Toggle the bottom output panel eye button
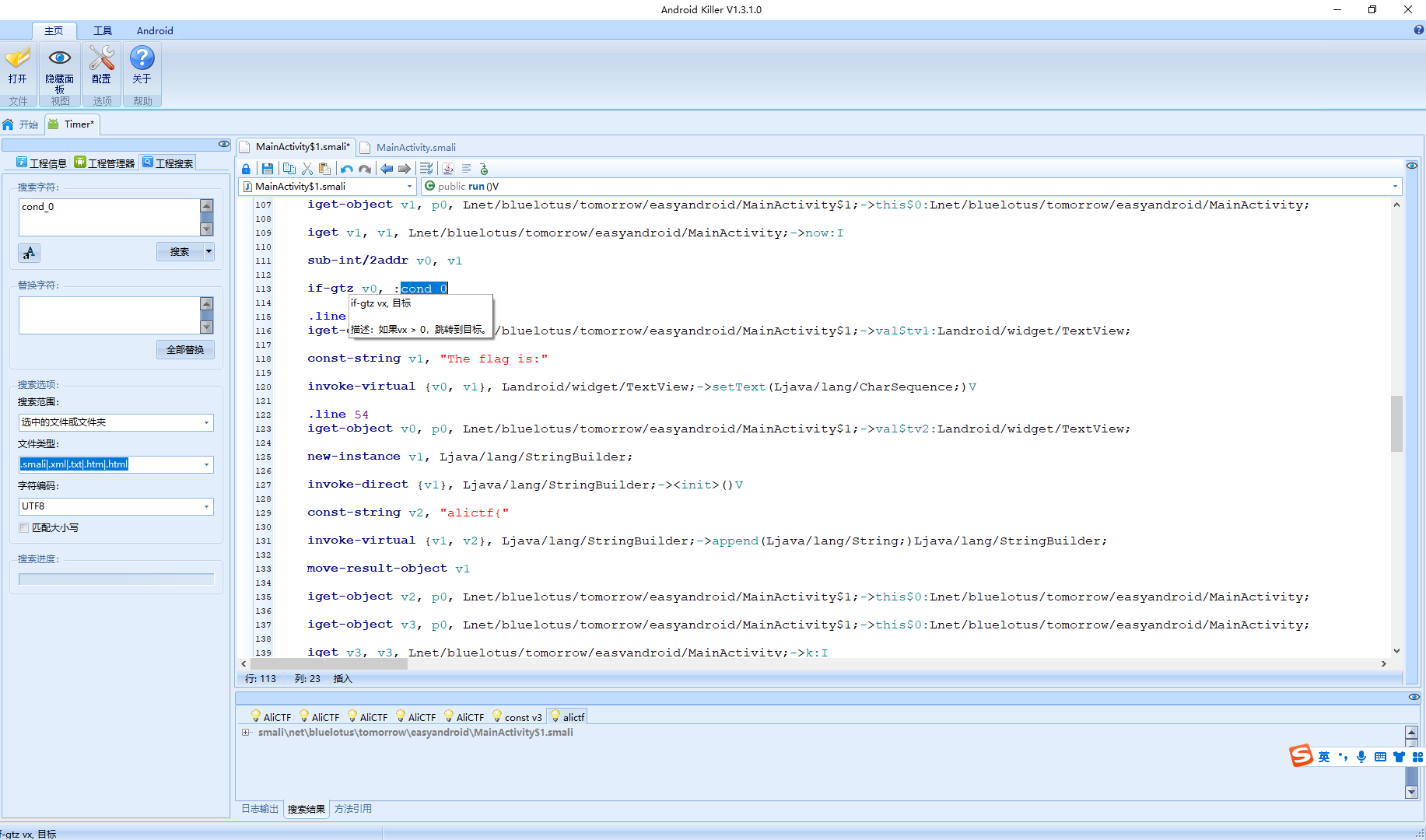This screenshot has width=1426, height=840. pyautogui.click(x=1414, y=697)
